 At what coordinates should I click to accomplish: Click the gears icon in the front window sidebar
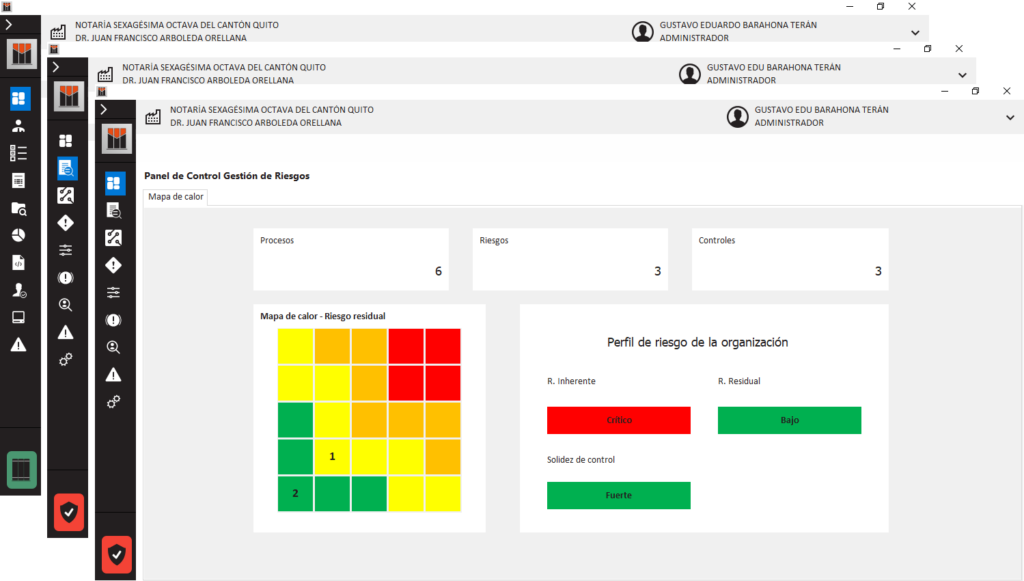click(114, 401)
